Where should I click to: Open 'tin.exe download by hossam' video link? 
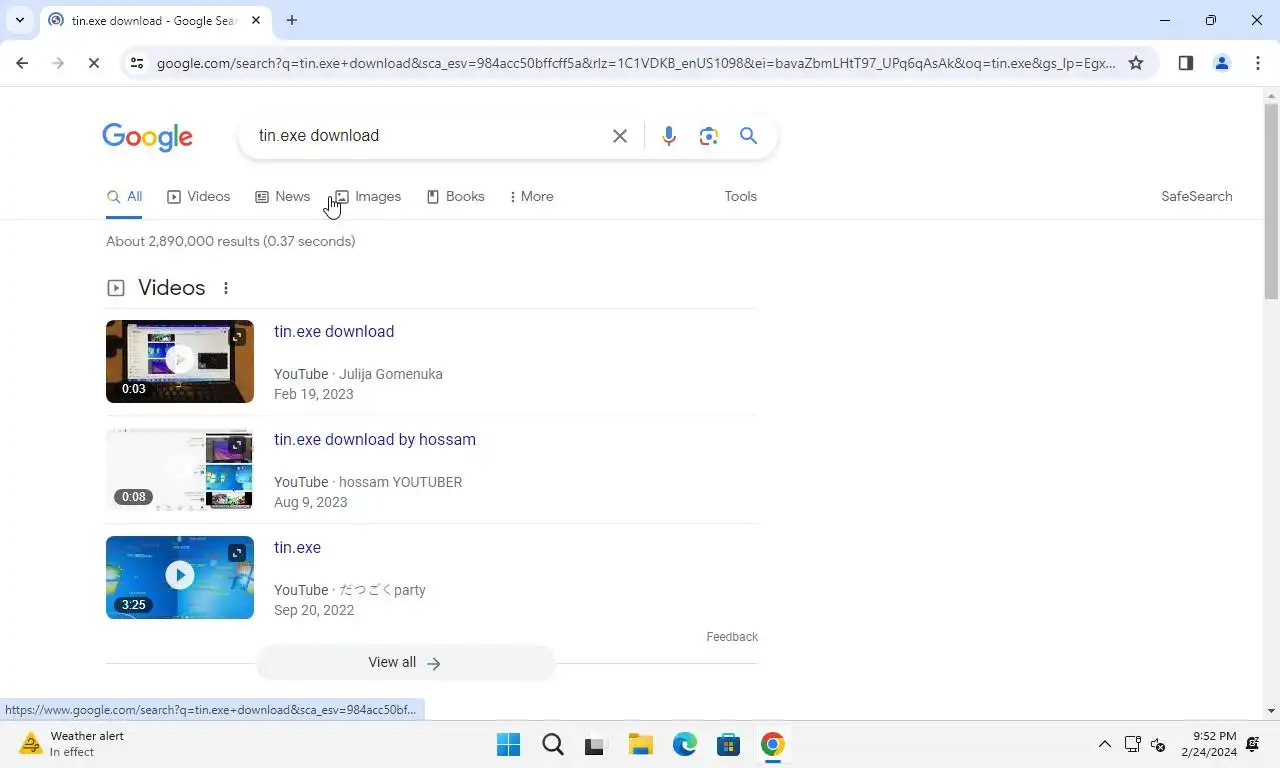click(375, 440)
